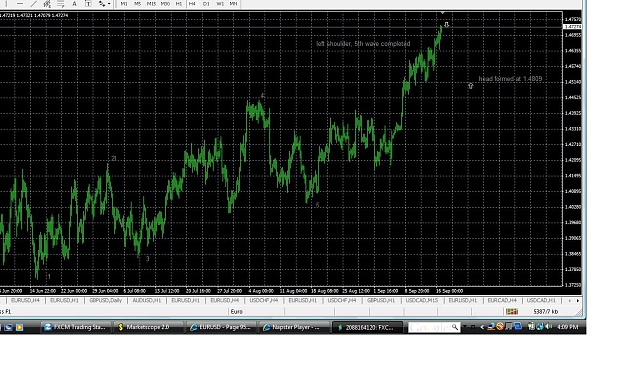Open the GBPUSD,Daily chart tab

[x=105, y=300]
